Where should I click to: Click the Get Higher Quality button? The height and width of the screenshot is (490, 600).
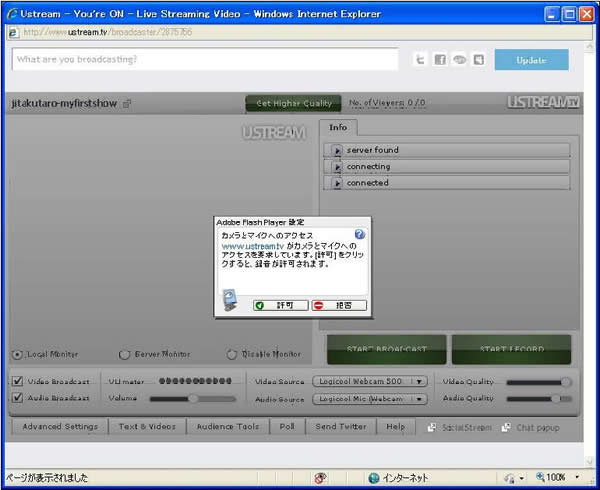(x=293, y=103)
